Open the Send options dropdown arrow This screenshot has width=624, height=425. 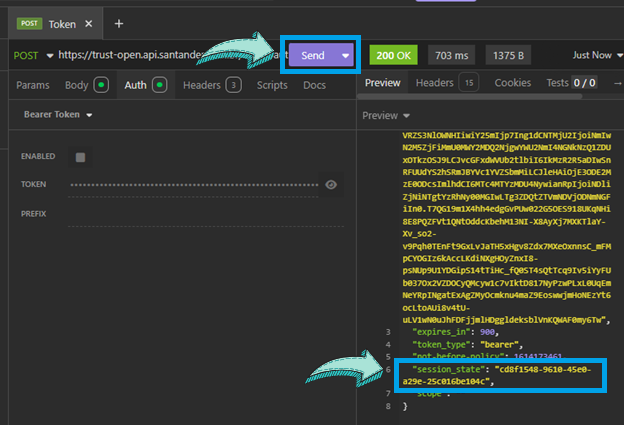coord(345,55)
